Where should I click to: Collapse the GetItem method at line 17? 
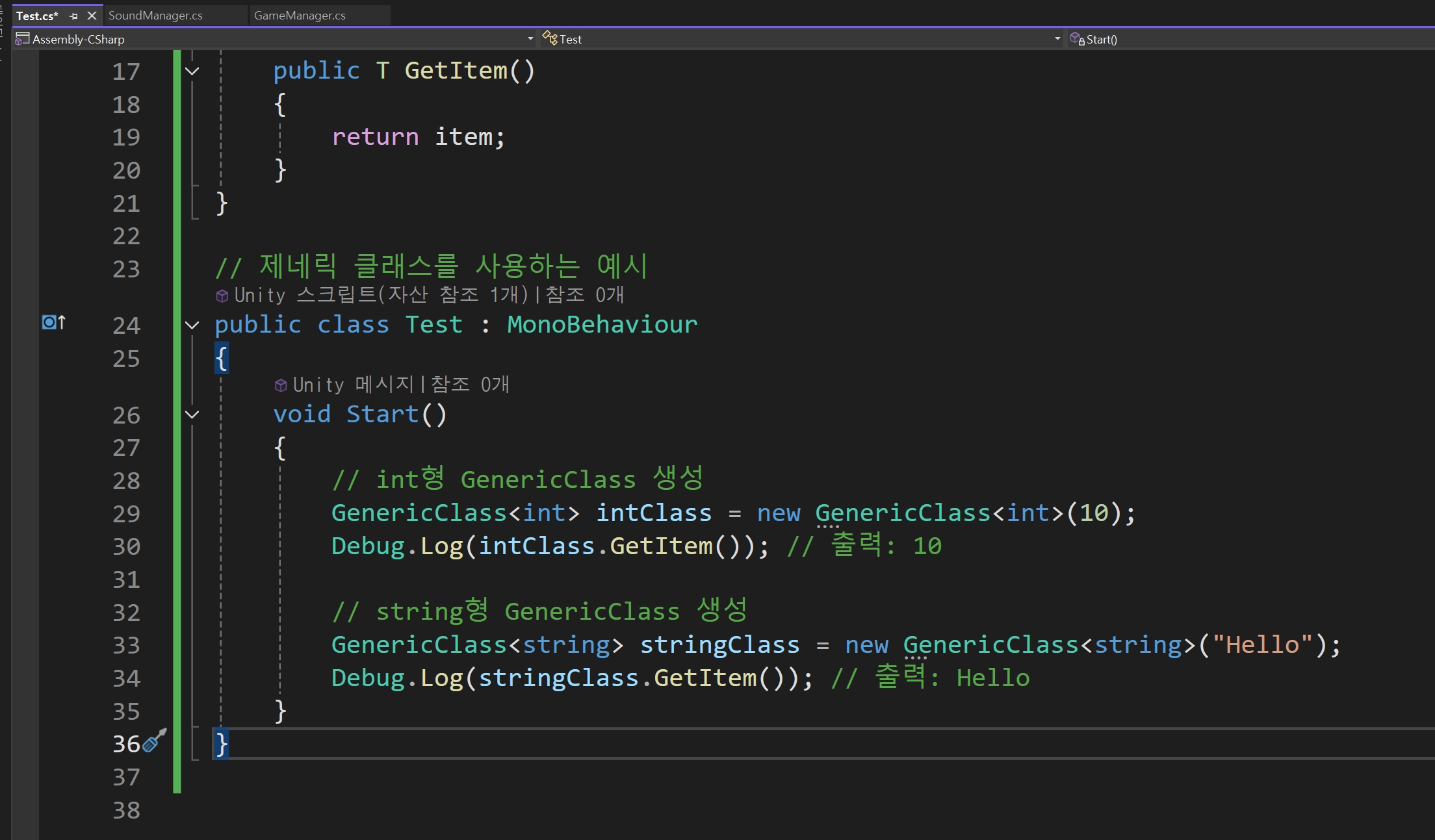(192, 71)
